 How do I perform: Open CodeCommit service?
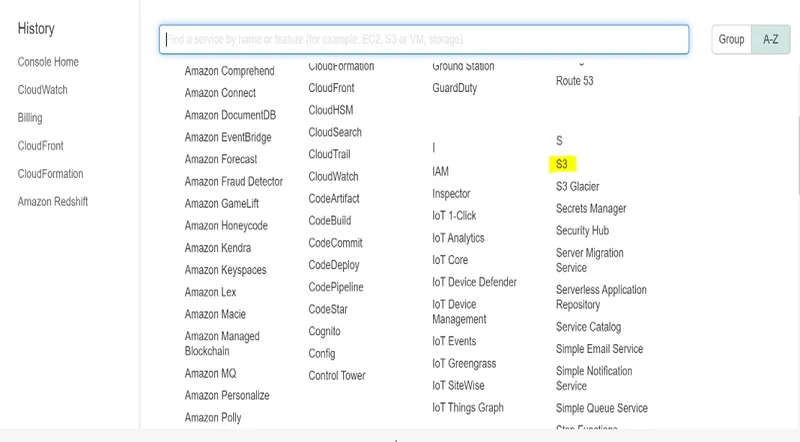click(x=335, y=243)
